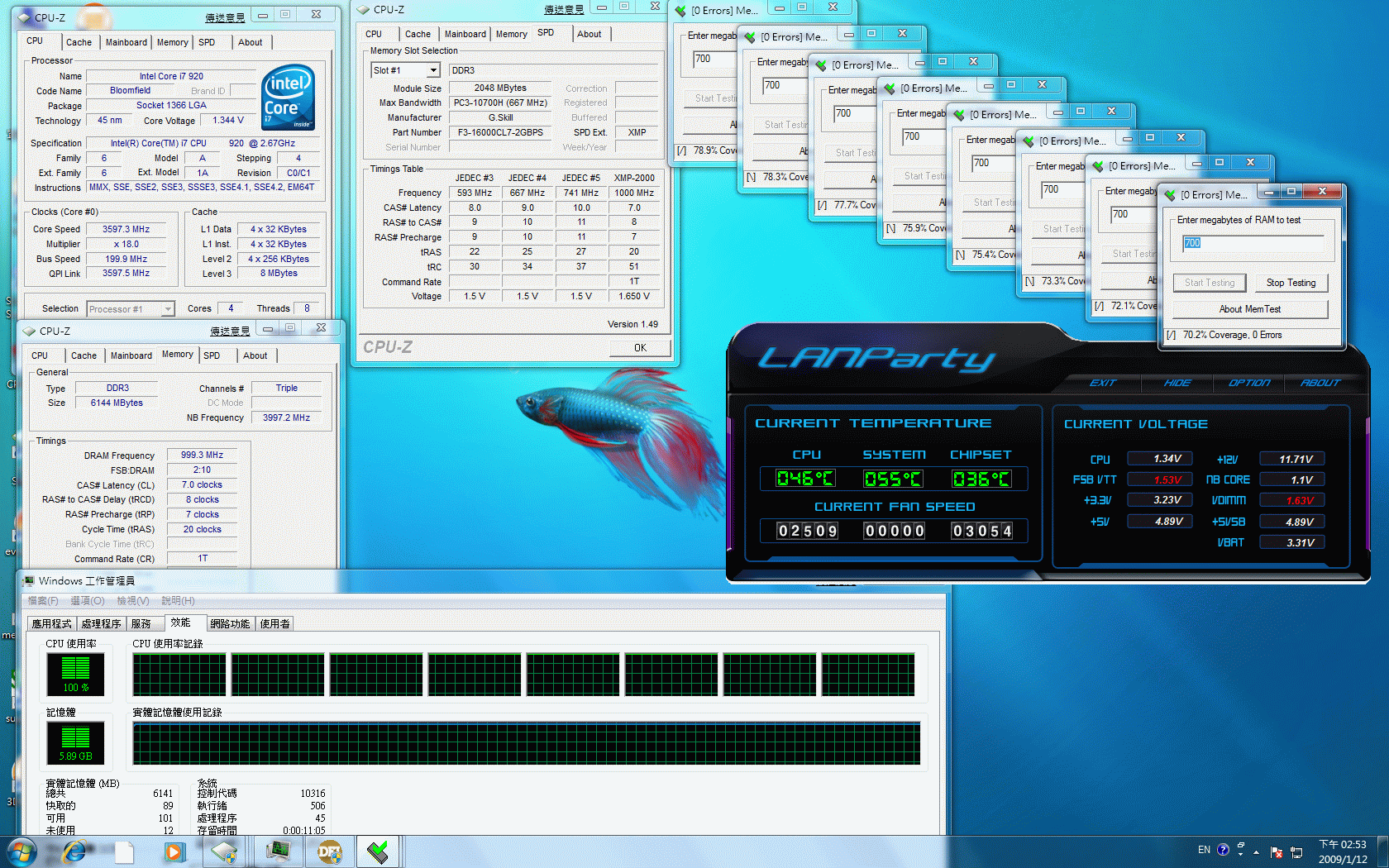This screenshot has width=1389, height=868.
Task: Click the About MemTest button
Action: tap(1249, 309)
